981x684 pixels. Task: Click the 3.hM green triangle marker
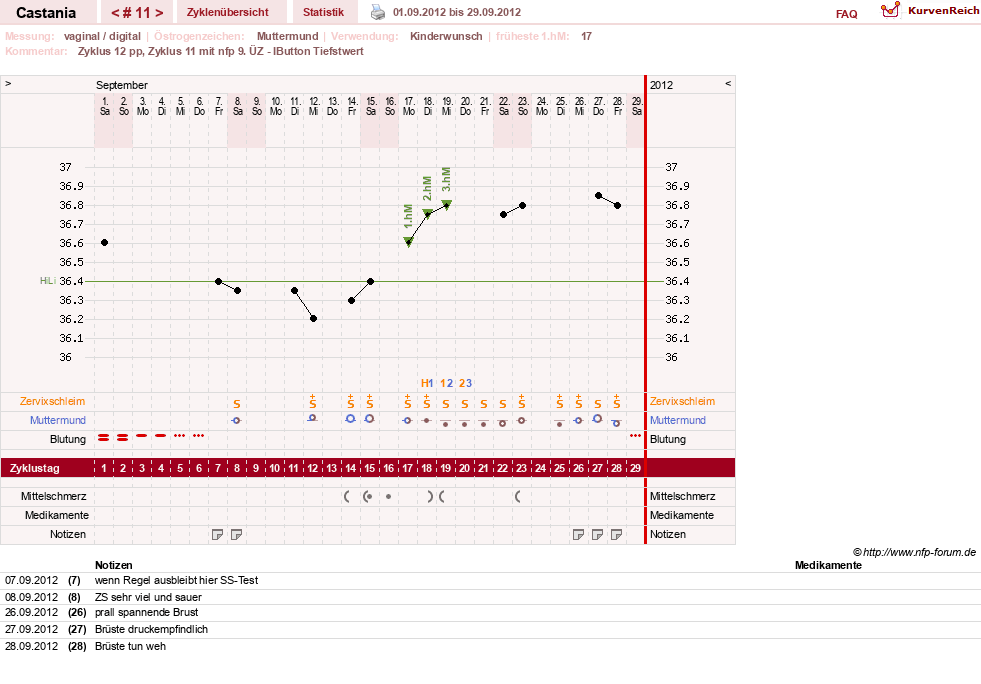447,204
